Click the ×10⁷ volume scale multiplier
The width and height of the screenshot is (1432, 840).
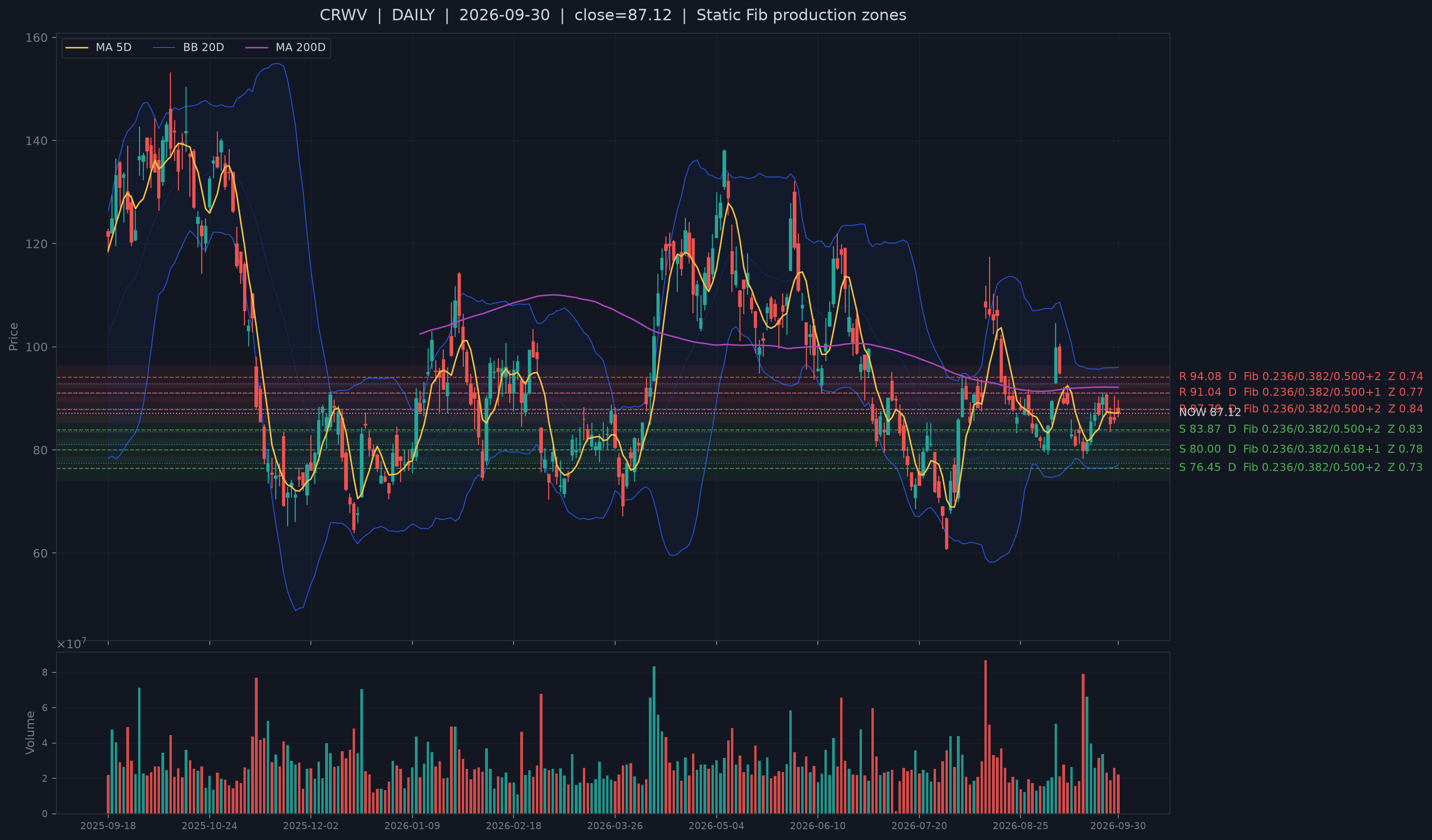(72, 644)
